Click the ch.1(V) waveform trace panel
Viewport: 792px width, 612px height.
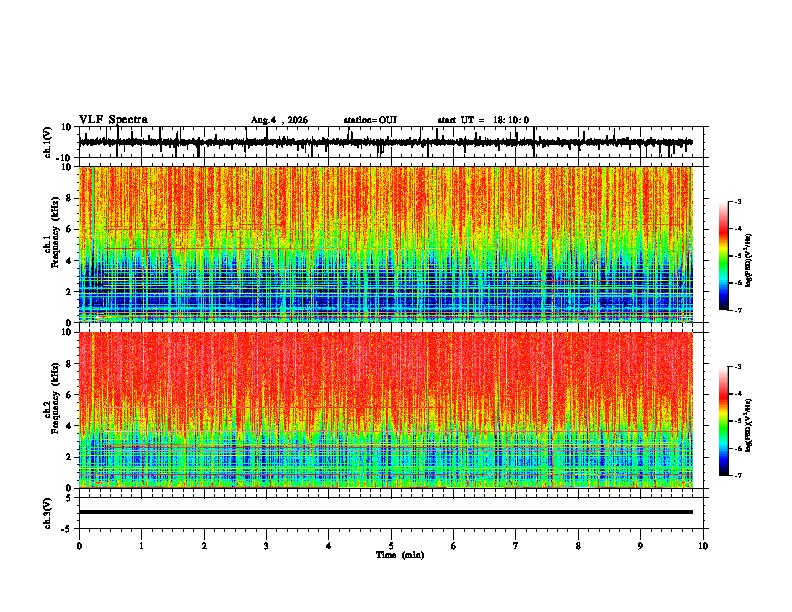pyautogui.click(x=393, y=142)
